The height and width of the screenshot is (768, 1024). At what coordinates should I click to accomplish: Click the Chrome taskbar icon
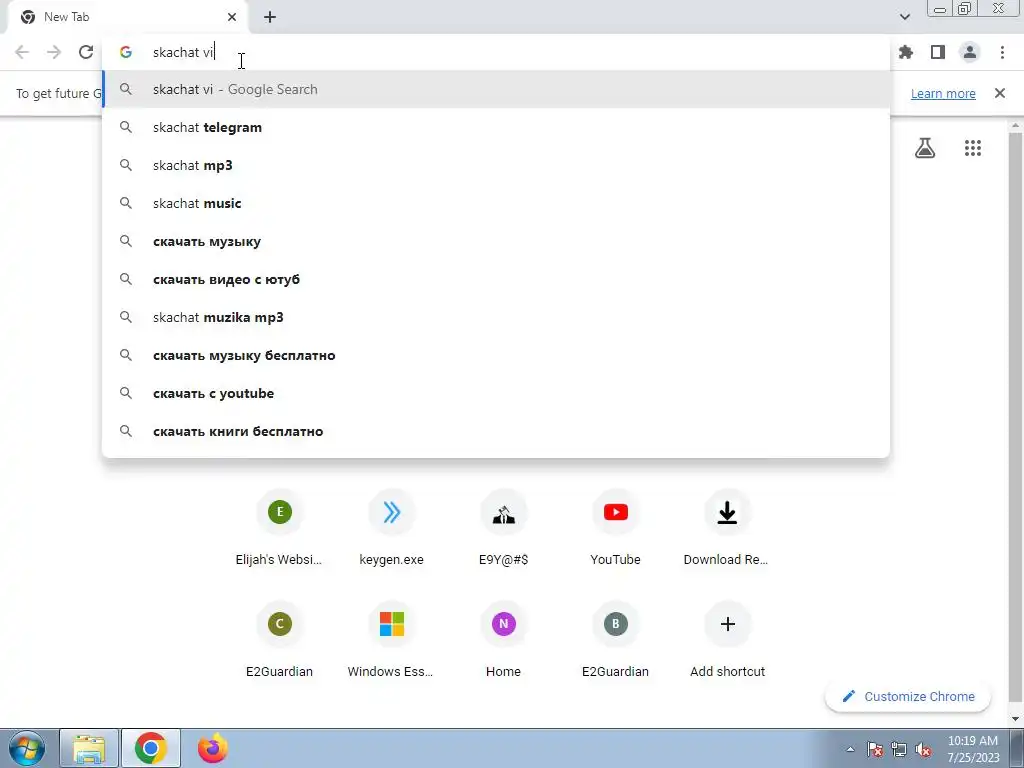(151, 748)
